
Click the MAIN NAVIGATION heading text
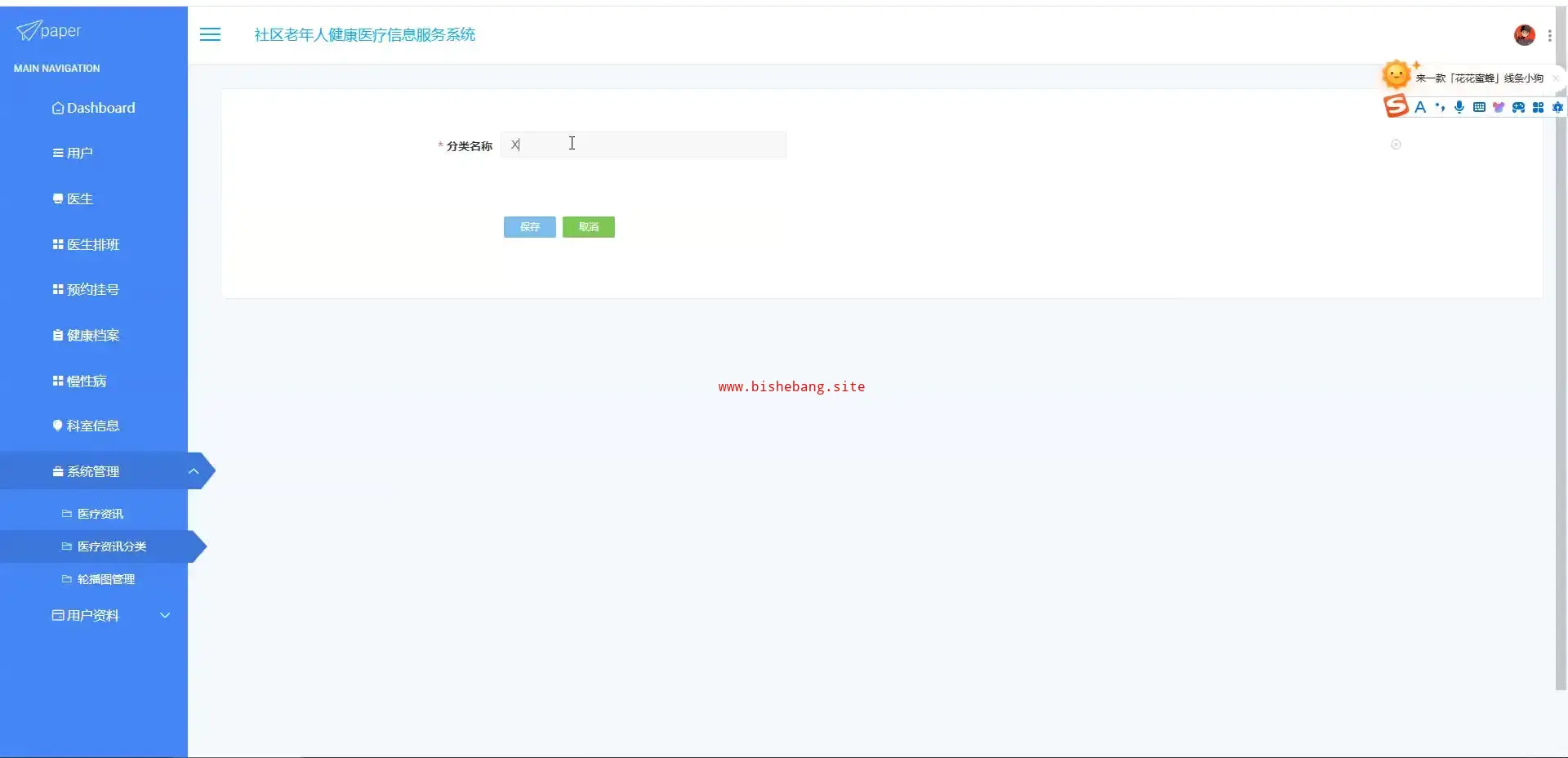57,69
